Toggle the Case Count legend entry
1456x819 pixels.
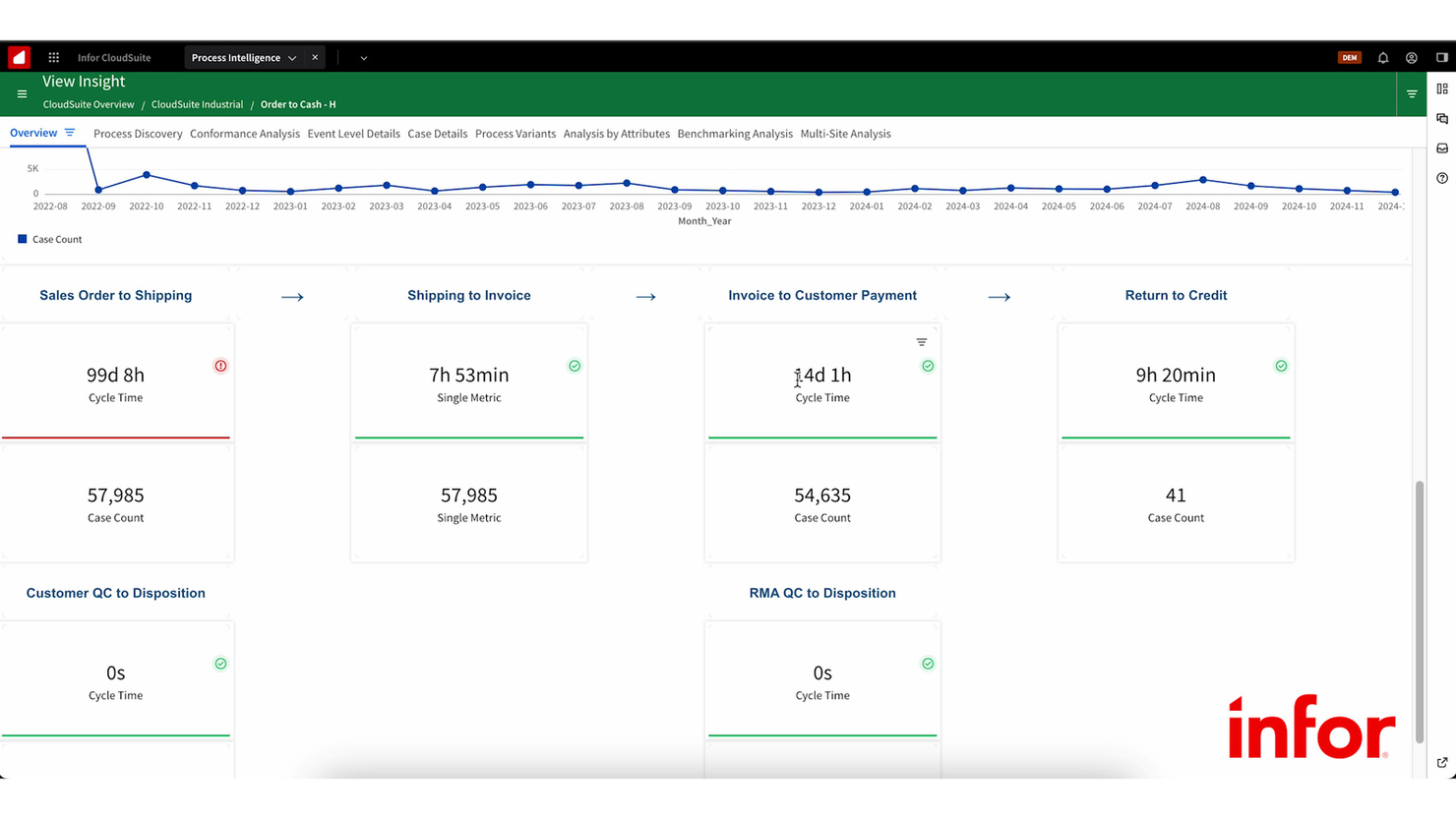pyautogui.click(x=49, y=239)
